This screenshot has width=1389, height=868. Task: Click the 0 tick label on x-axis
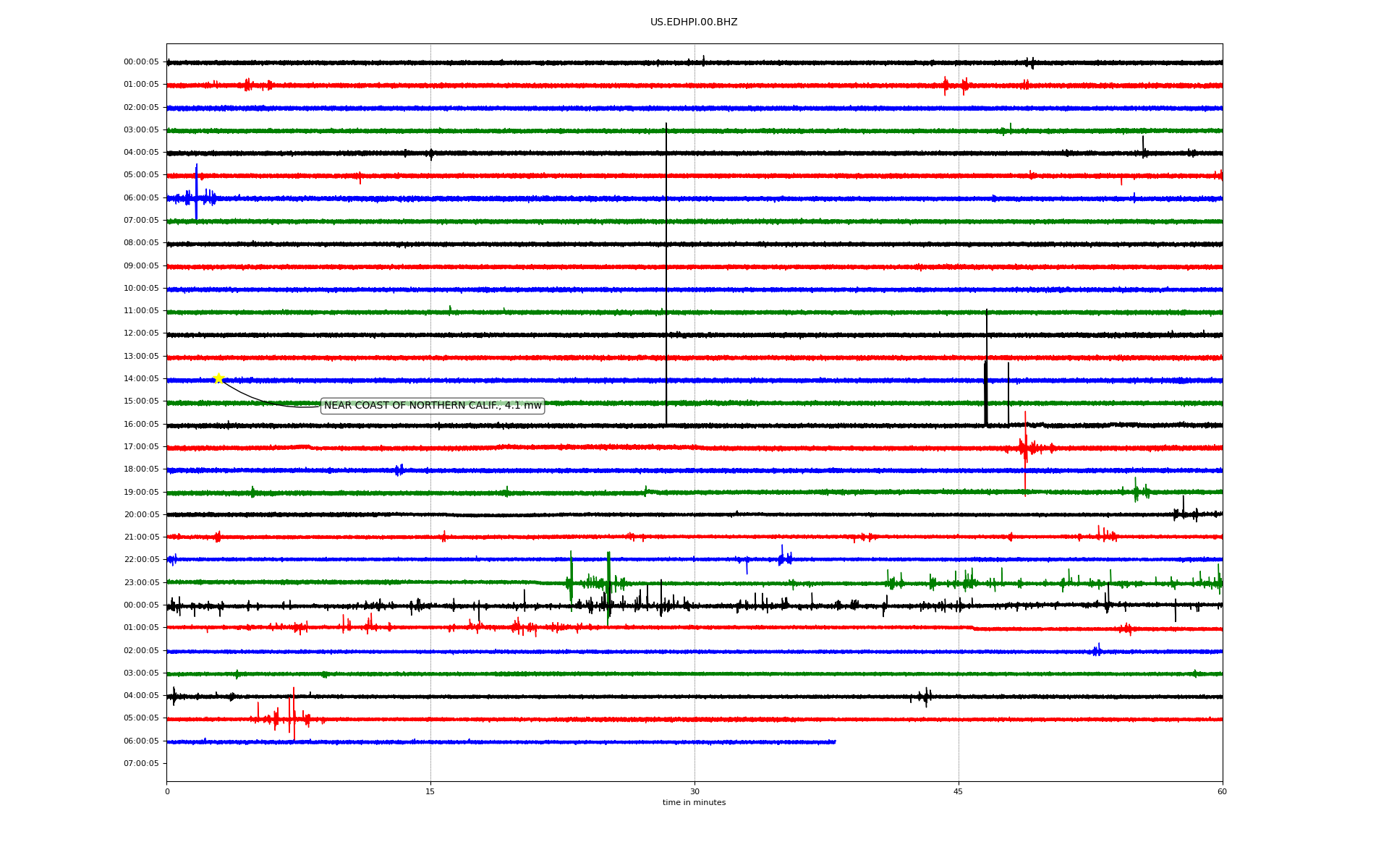(x=167, y=792)
